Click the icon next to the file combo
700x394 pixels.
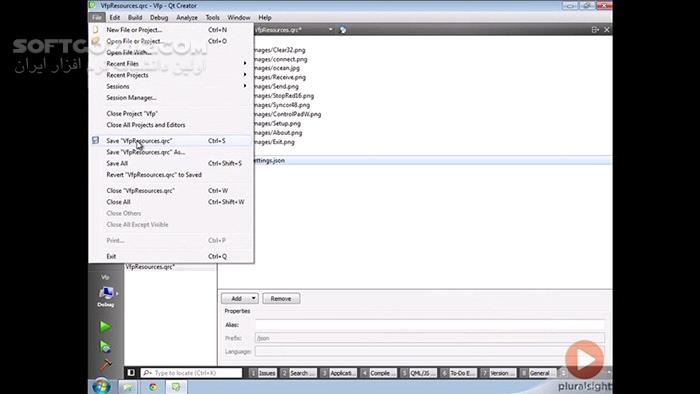tap(343, 30)
